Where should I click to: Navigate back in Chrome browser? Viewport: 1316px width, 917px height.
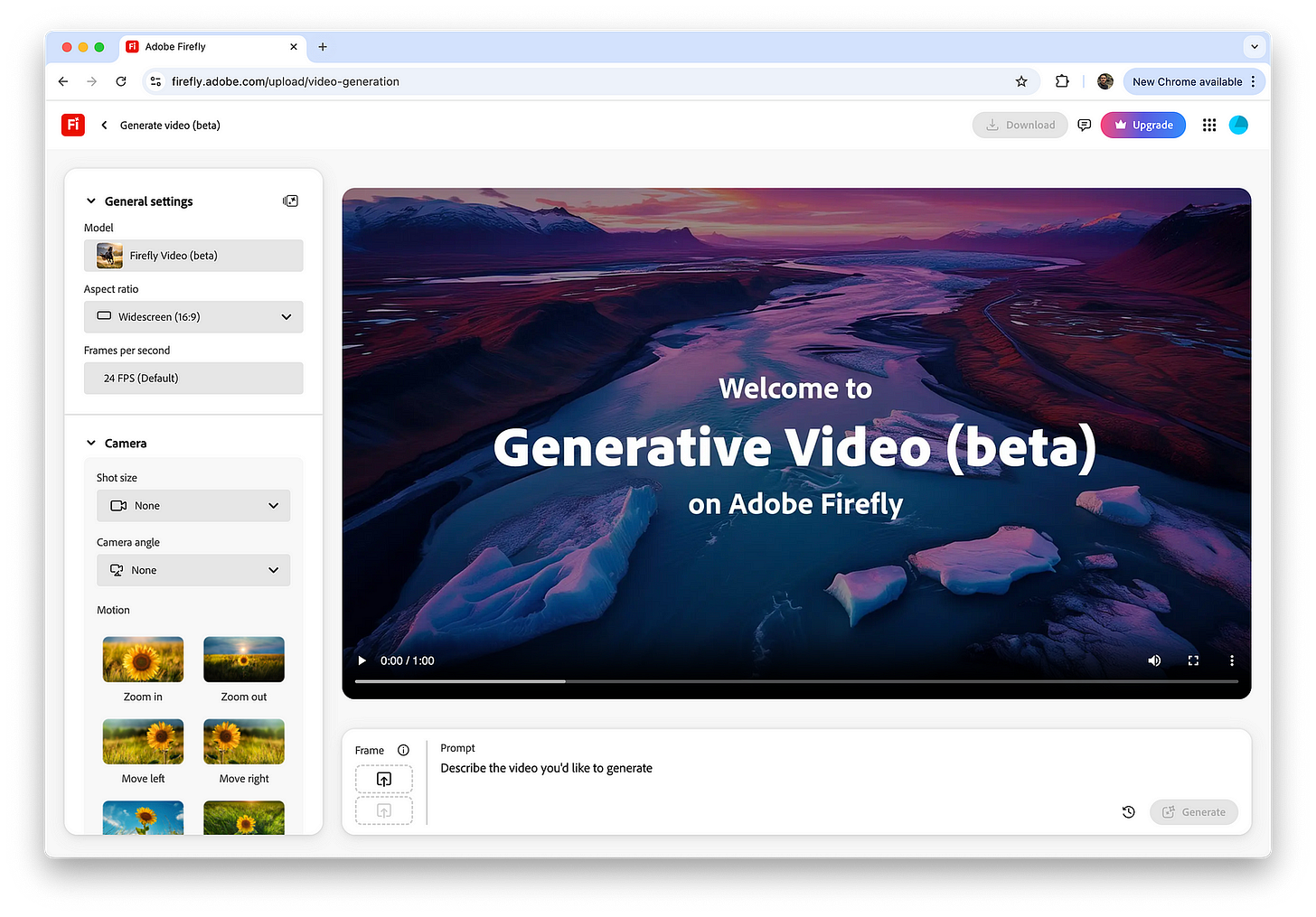pos(63,81)
